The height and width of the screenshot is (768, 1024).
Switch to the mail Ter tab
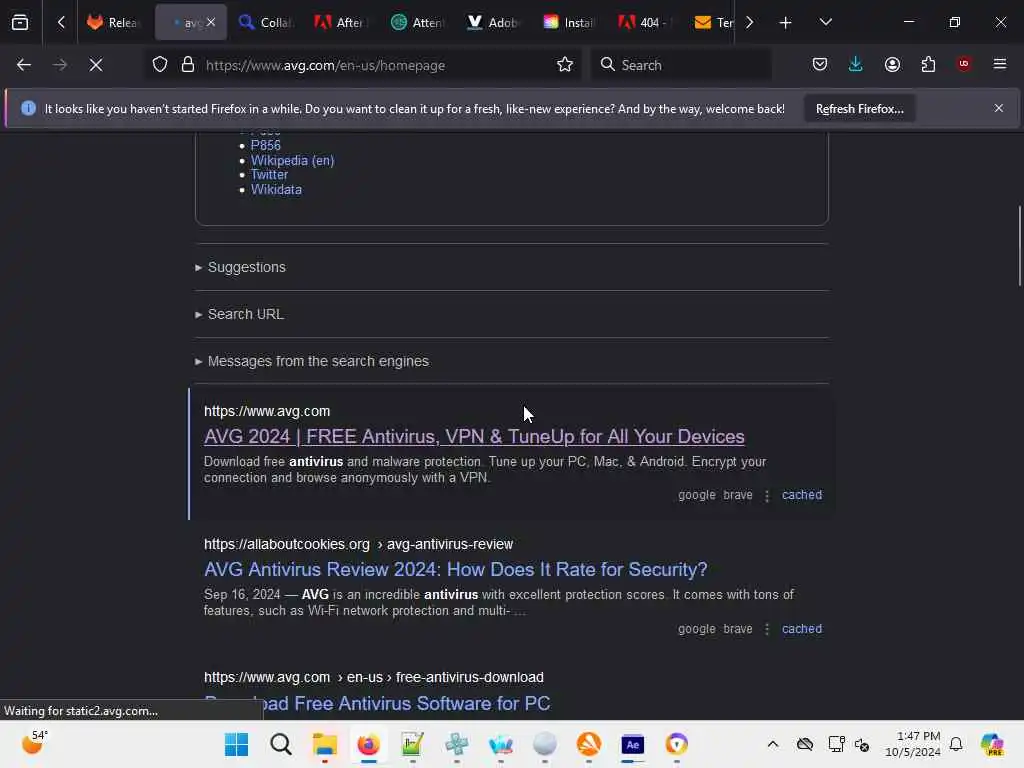(713, 22)
